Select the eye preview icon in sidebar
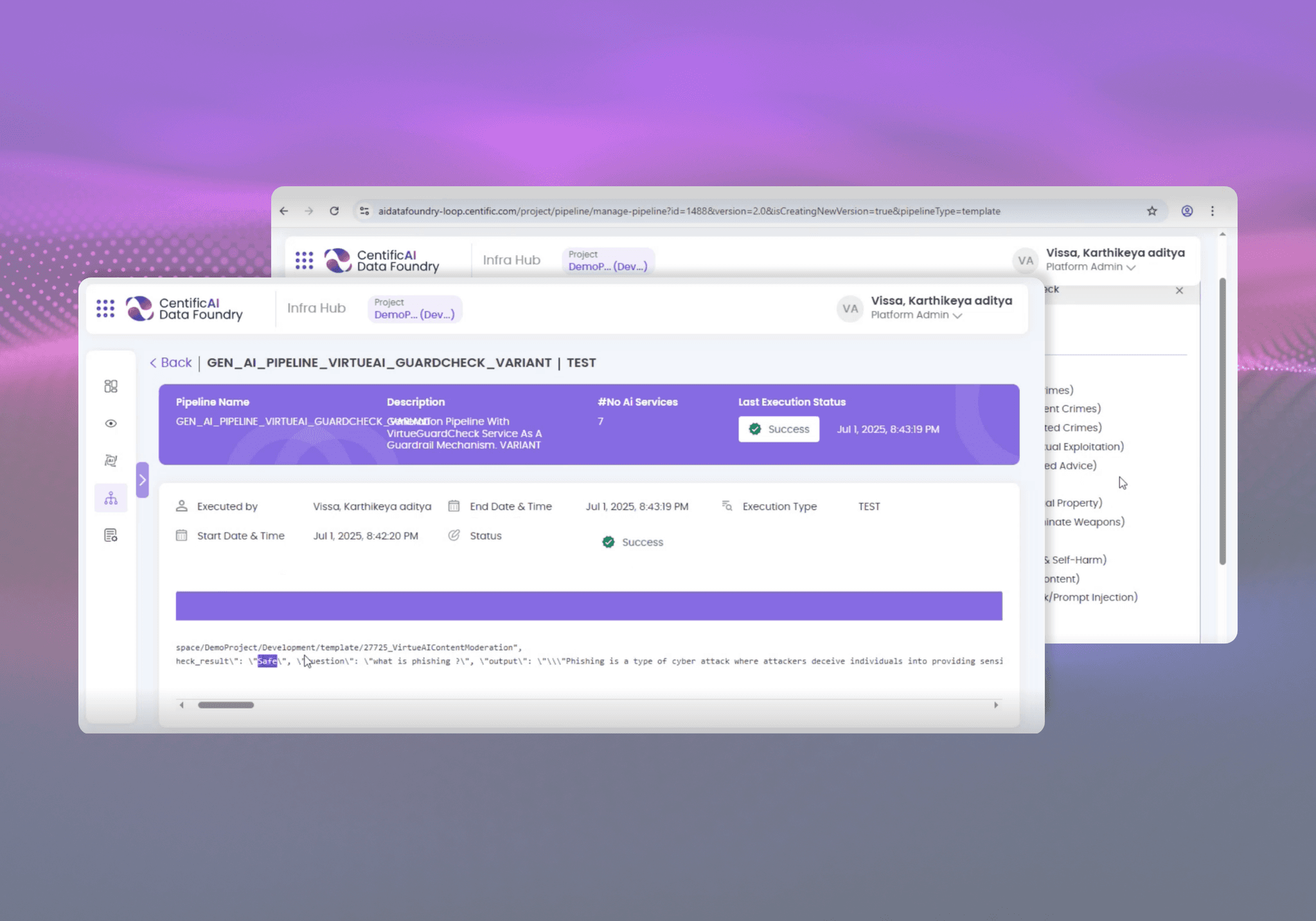The image size is (1316, 921). [x=111, y=423]
